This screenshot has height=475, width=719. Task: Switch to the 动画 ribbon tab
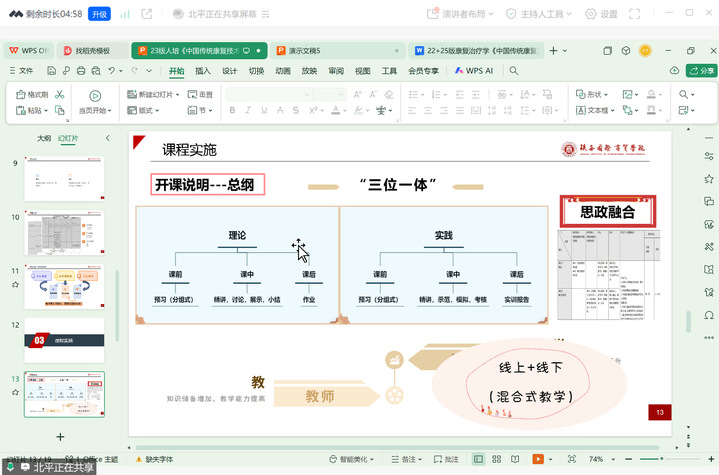tap(283, 71)
